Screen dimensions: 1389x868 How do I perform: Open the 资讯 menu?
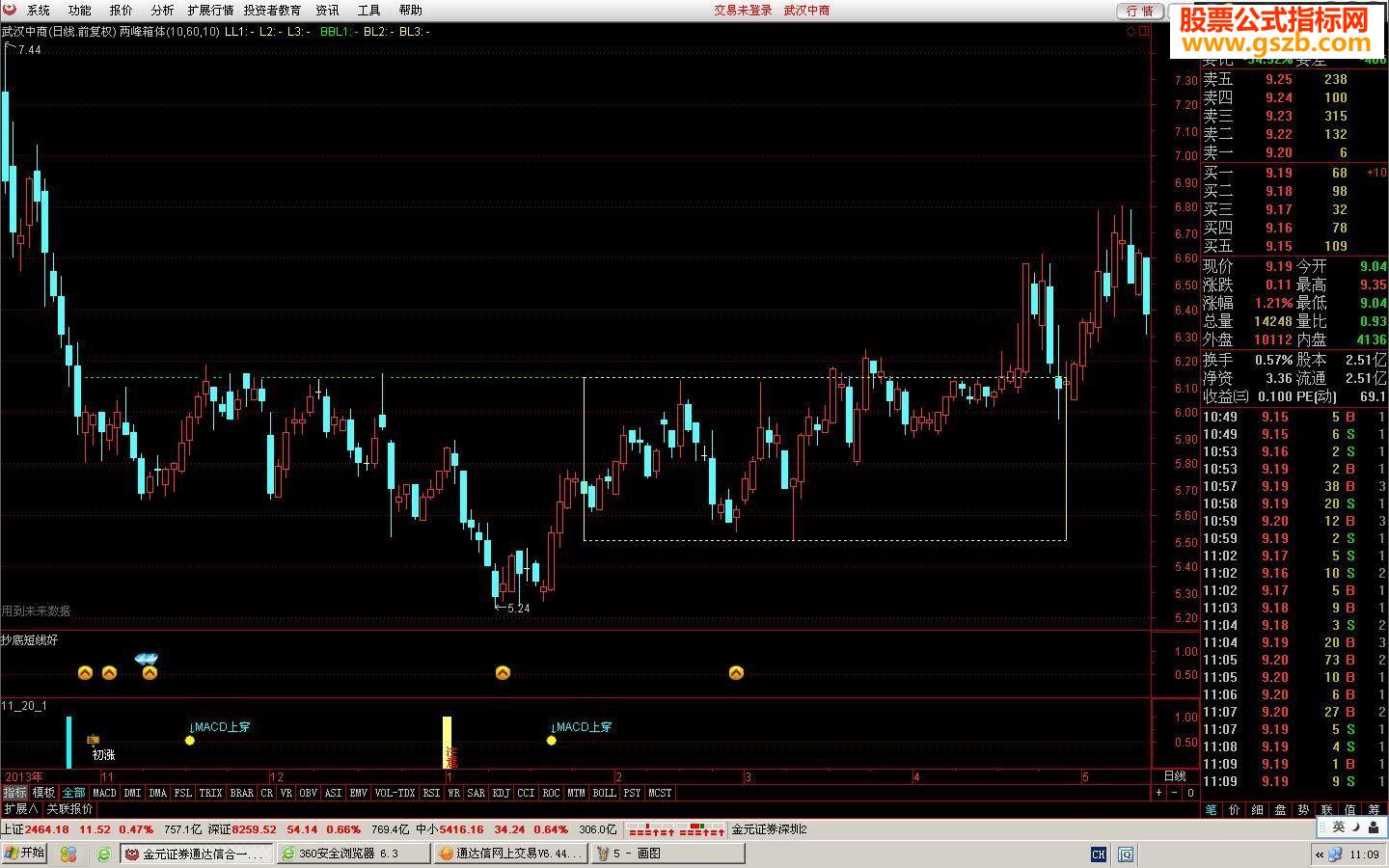328,10
